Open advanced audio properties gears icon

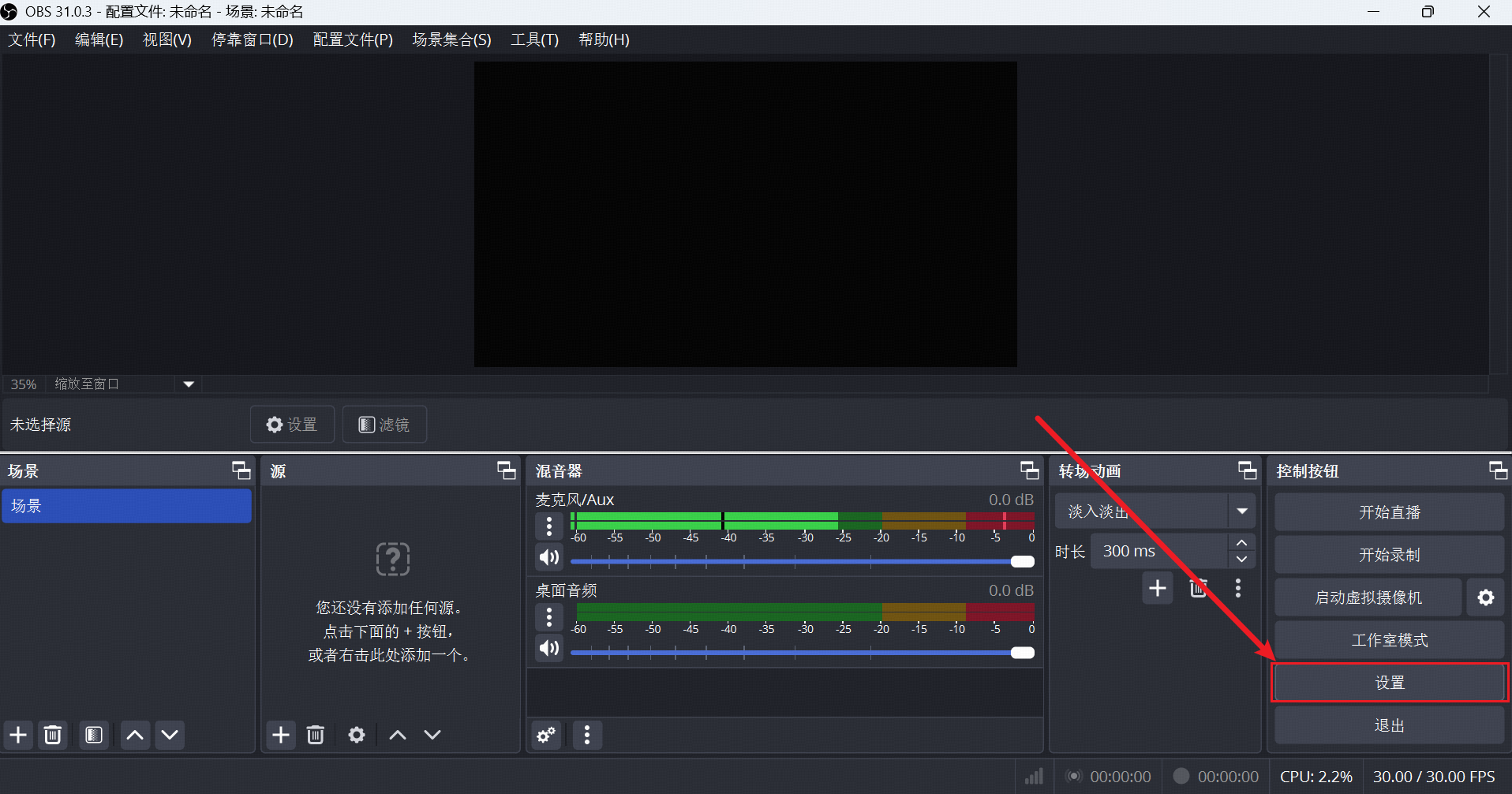546,735
